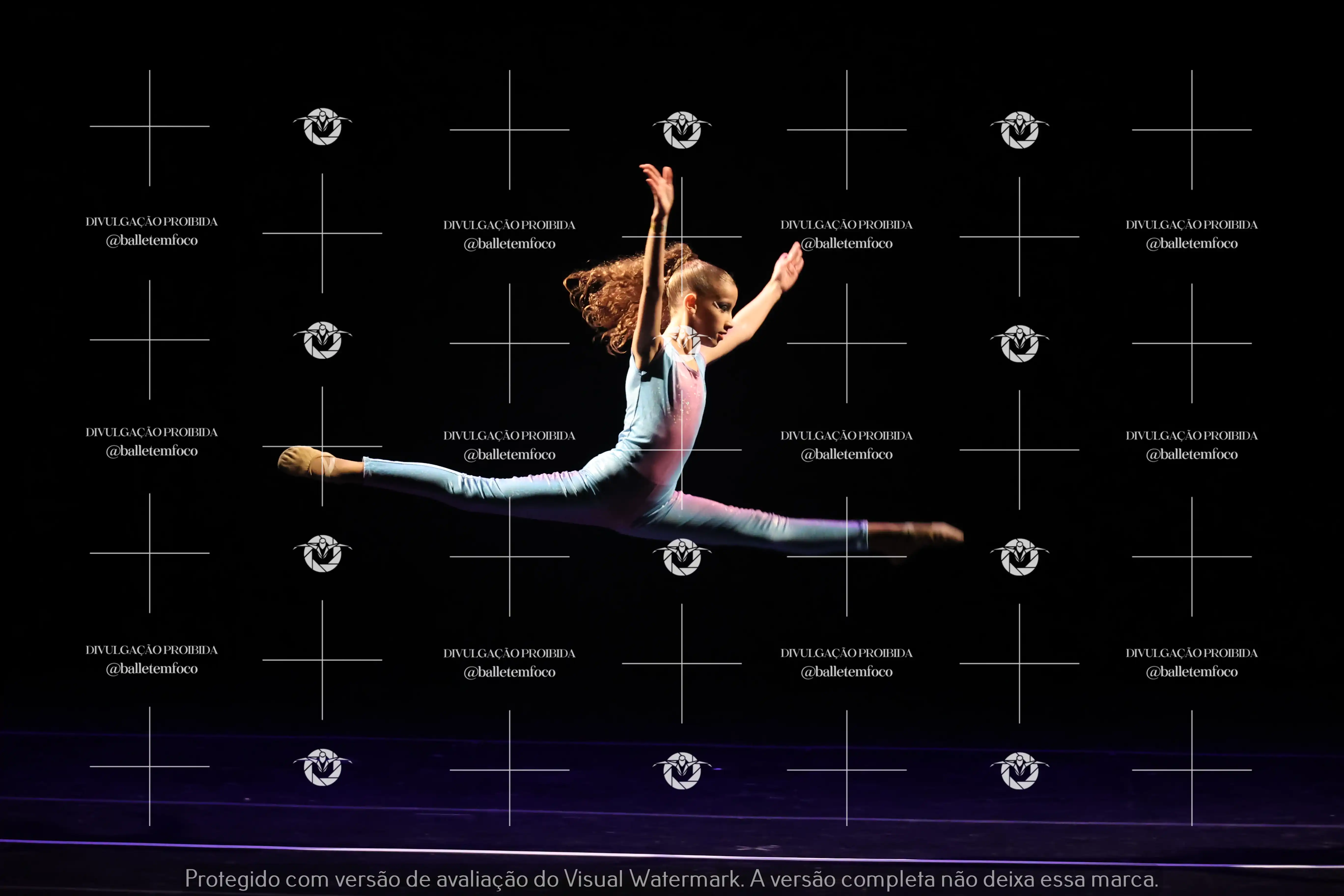The image size is (1344, 896).
Task: Click the top-right @balletemfoco handle
Action: 1191,243
